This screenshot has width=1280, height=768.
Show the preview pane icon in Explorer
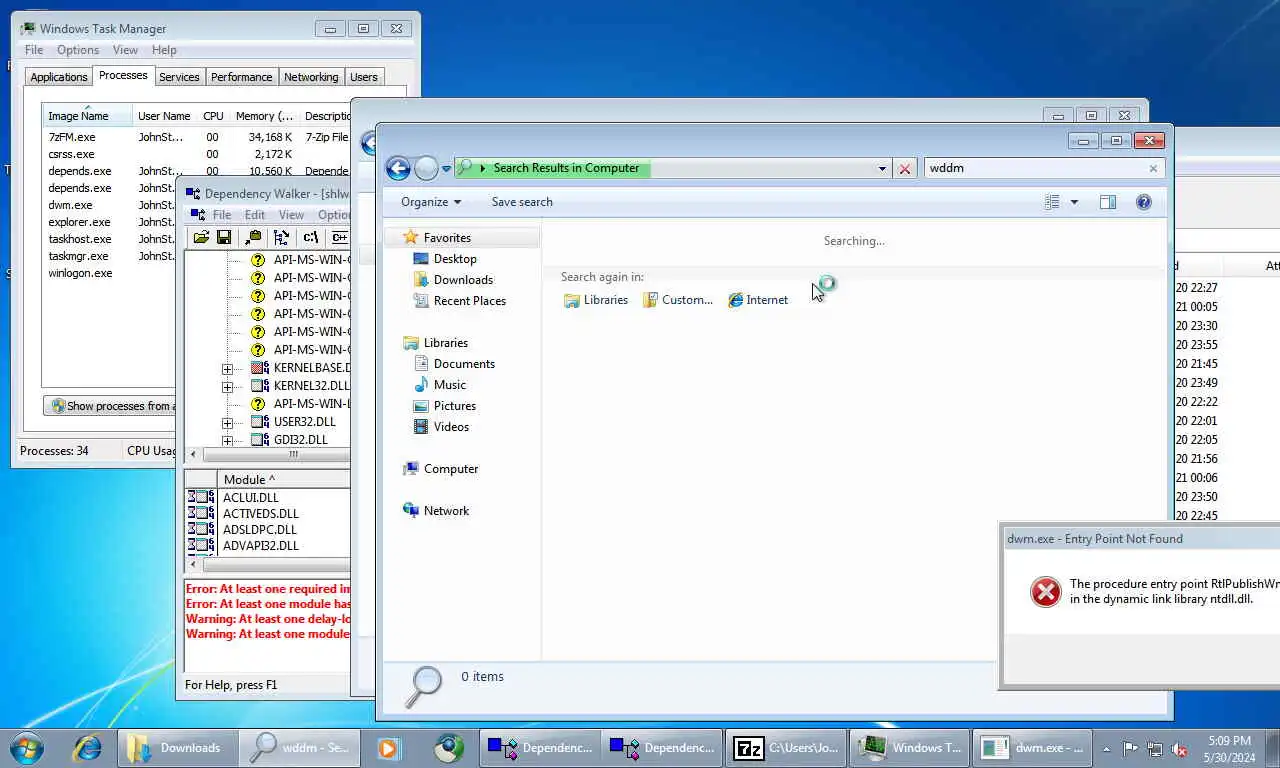[x=1108, y=202]
